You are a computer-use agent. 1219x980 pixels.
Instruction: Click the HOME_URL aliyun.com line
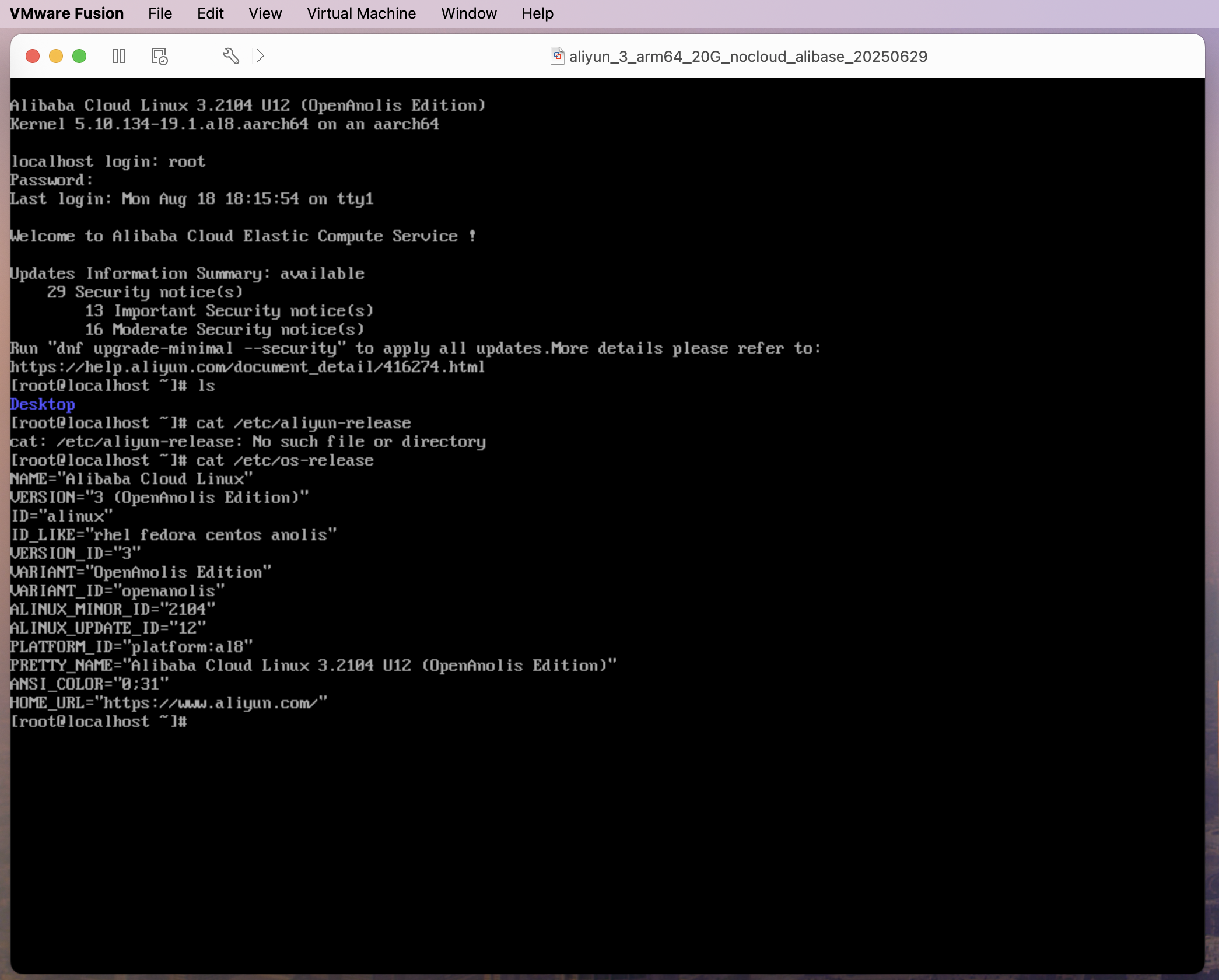(x=169, y=703)
